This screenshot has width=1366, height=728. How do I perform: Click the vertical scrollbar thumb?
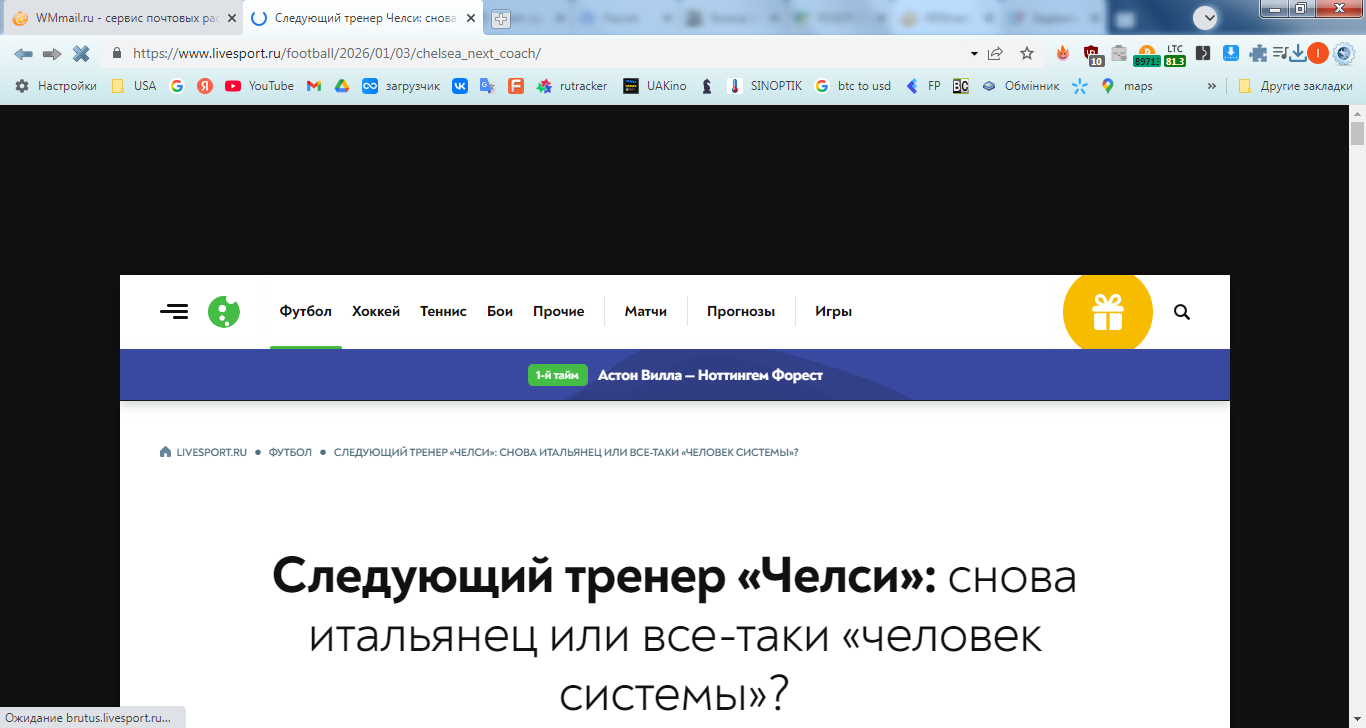1357,134
